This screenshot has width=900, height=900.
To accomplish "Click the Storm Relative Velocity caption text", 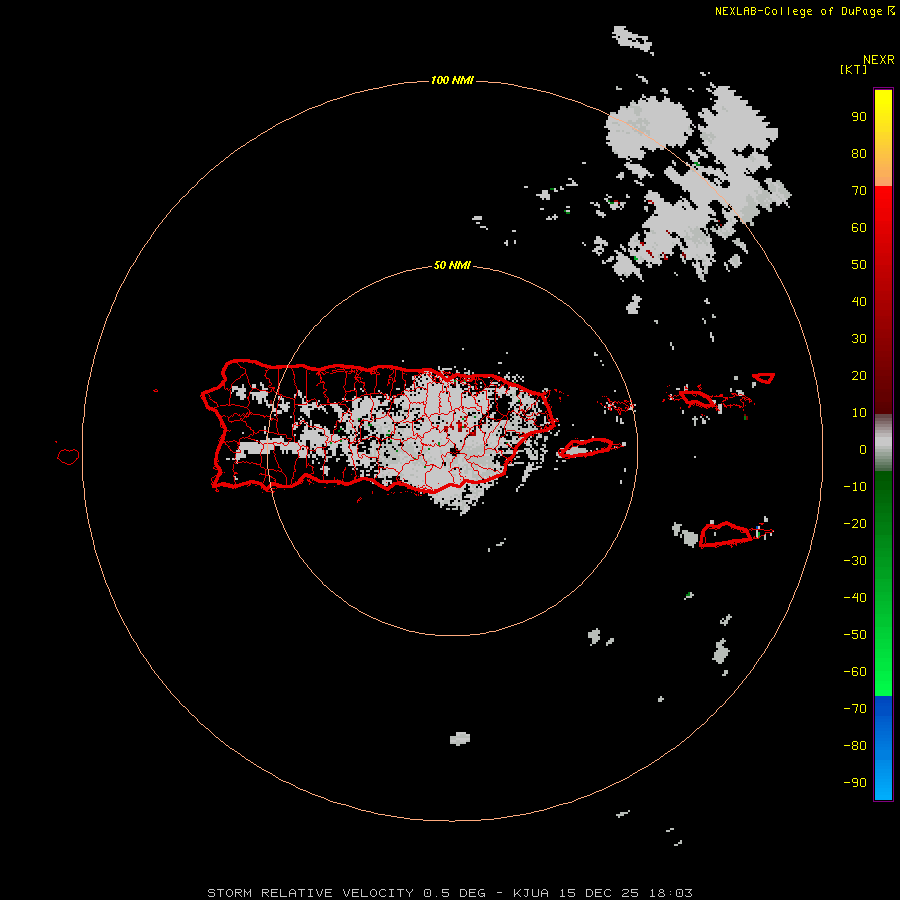I will (310, 893).
